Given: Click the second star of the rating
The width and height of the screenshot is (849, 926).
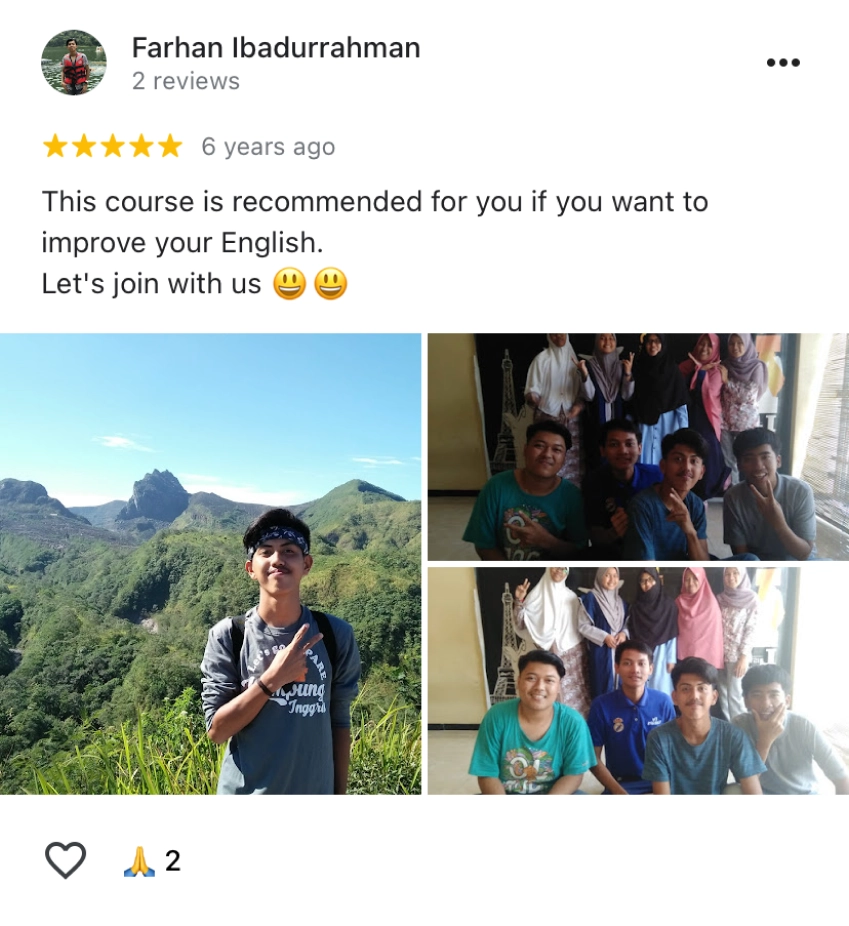Looking at the screenshot, I should [84, 146].
